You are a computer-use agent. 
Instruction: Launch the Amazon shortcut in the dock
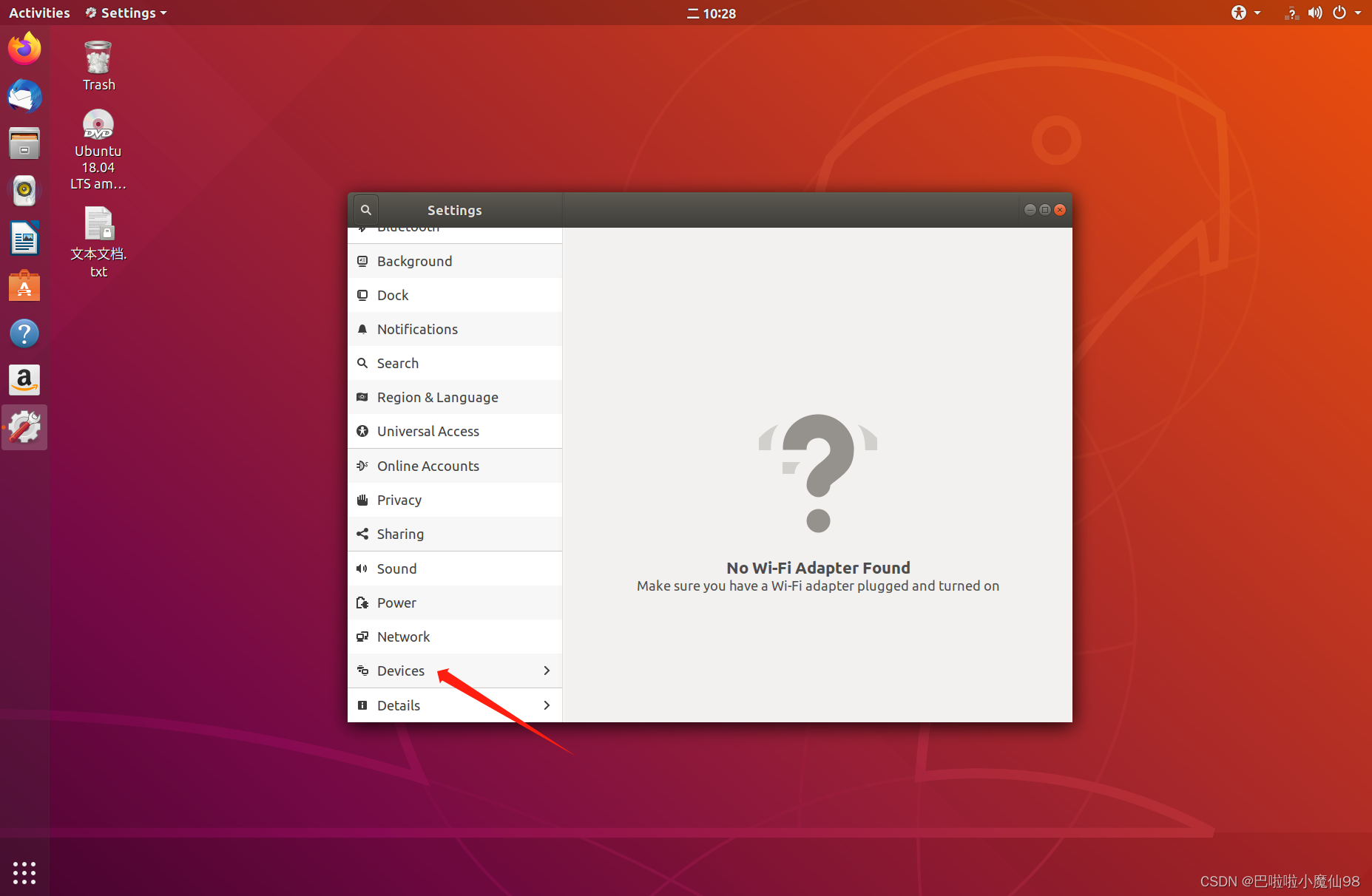click(x=24, y=380)
